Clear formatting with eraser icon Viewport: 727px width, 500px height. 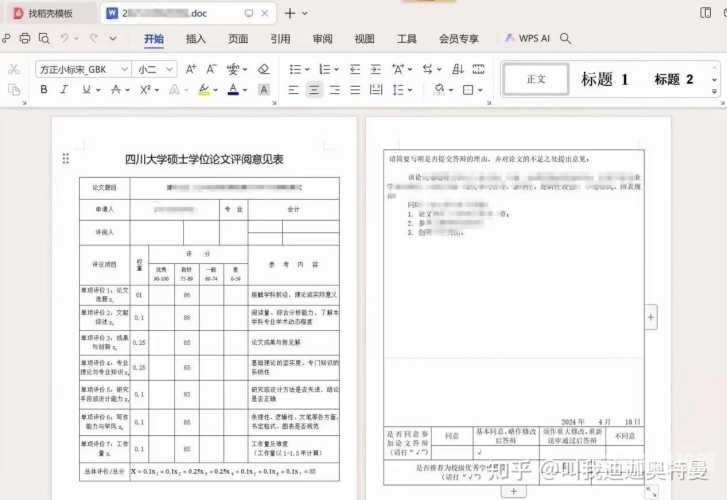click(263, 69)
